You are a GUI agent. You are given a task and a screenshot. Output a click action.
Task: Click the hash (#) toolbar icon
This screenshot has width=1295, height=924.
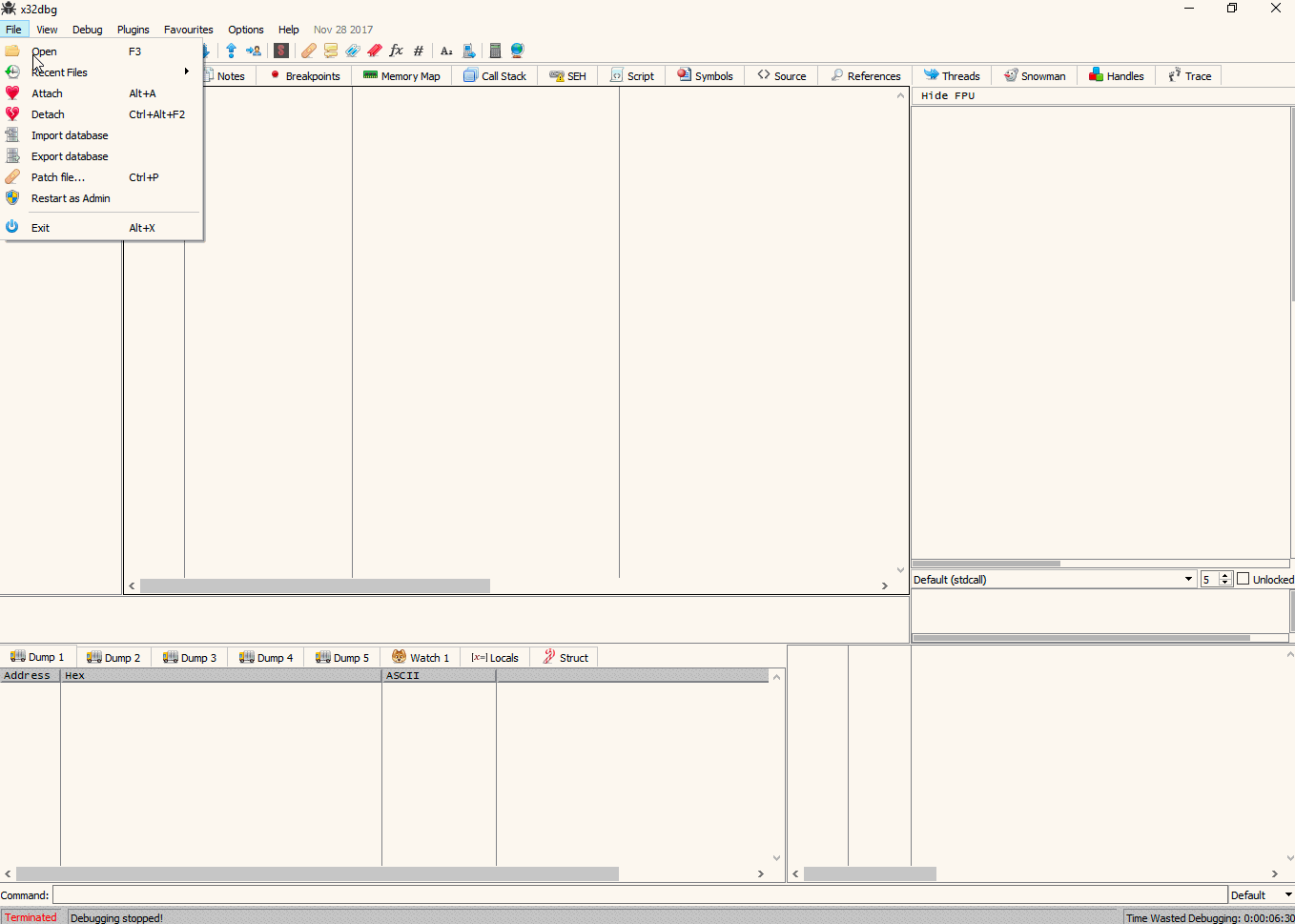point(419,51)
